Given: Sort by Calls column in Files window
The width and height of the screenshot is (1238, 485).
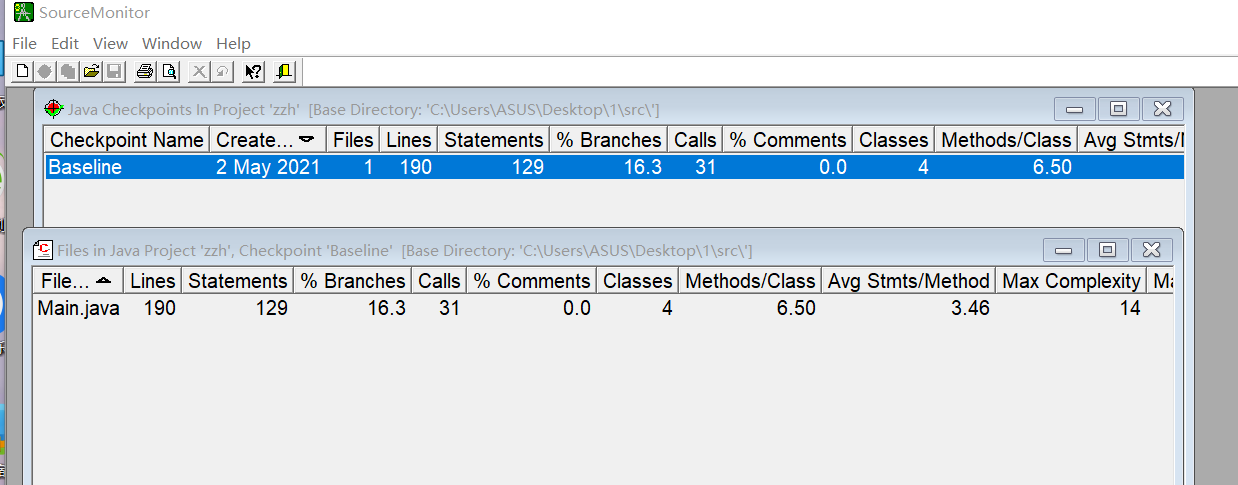Looking at the screenshot, I should 439,281.
